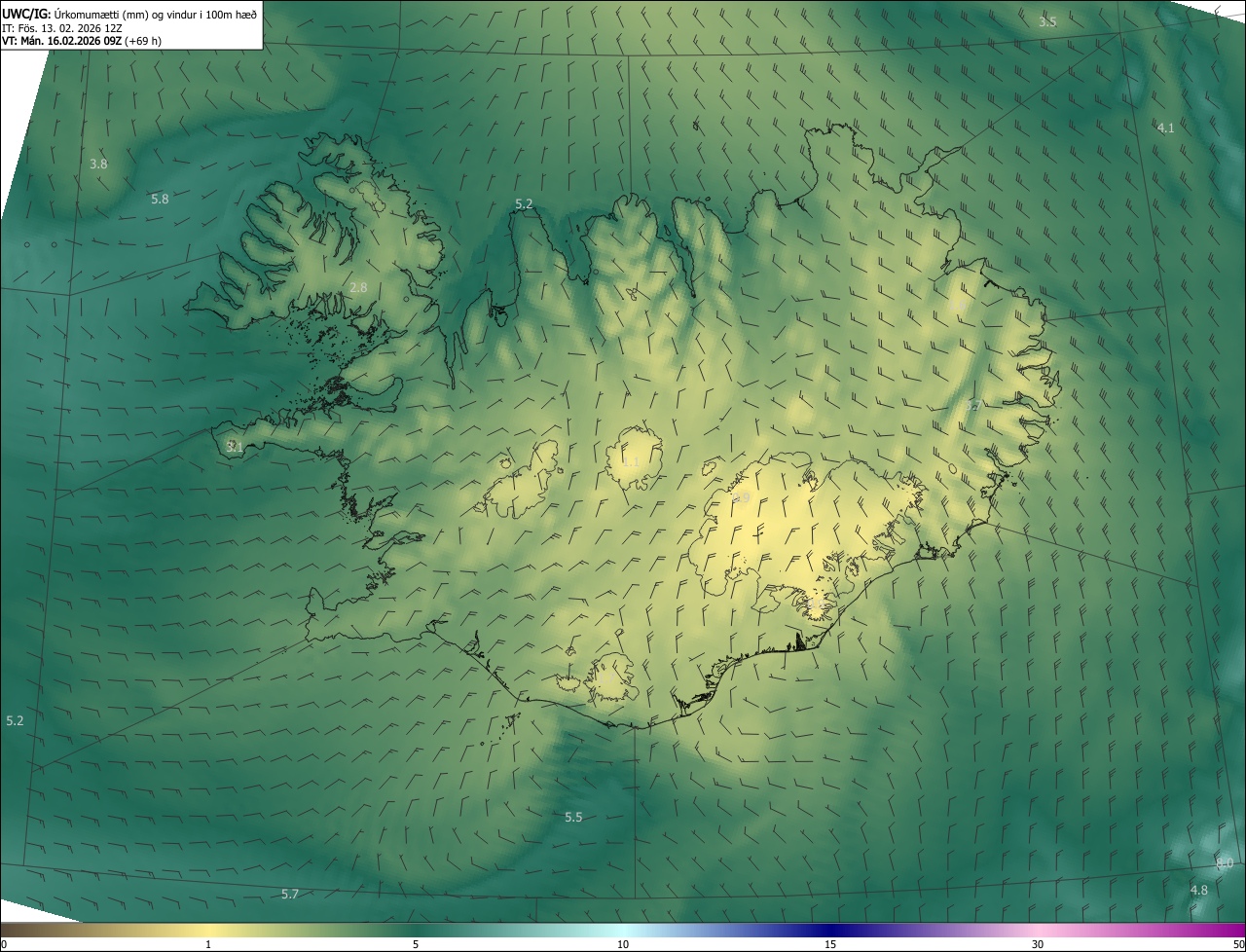
Task: Click the 5.8 value label on the map
Action: pyautogui.click(x=160, y=199)
